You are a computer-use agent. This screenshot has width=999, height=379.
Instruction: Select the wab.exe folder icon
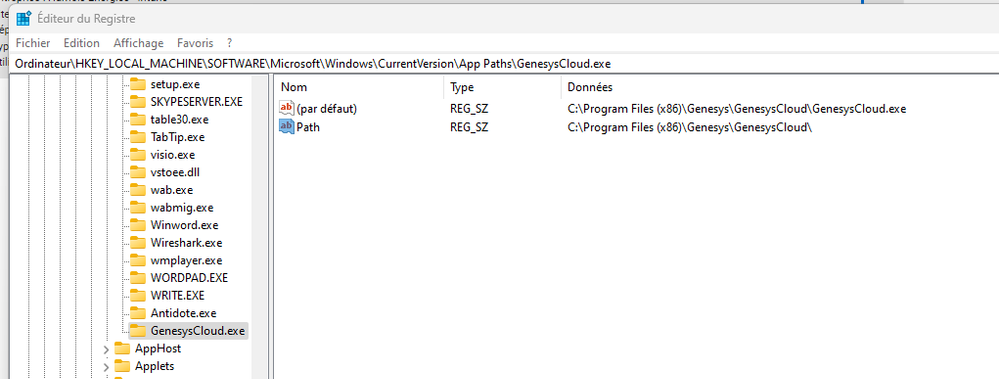138,189
